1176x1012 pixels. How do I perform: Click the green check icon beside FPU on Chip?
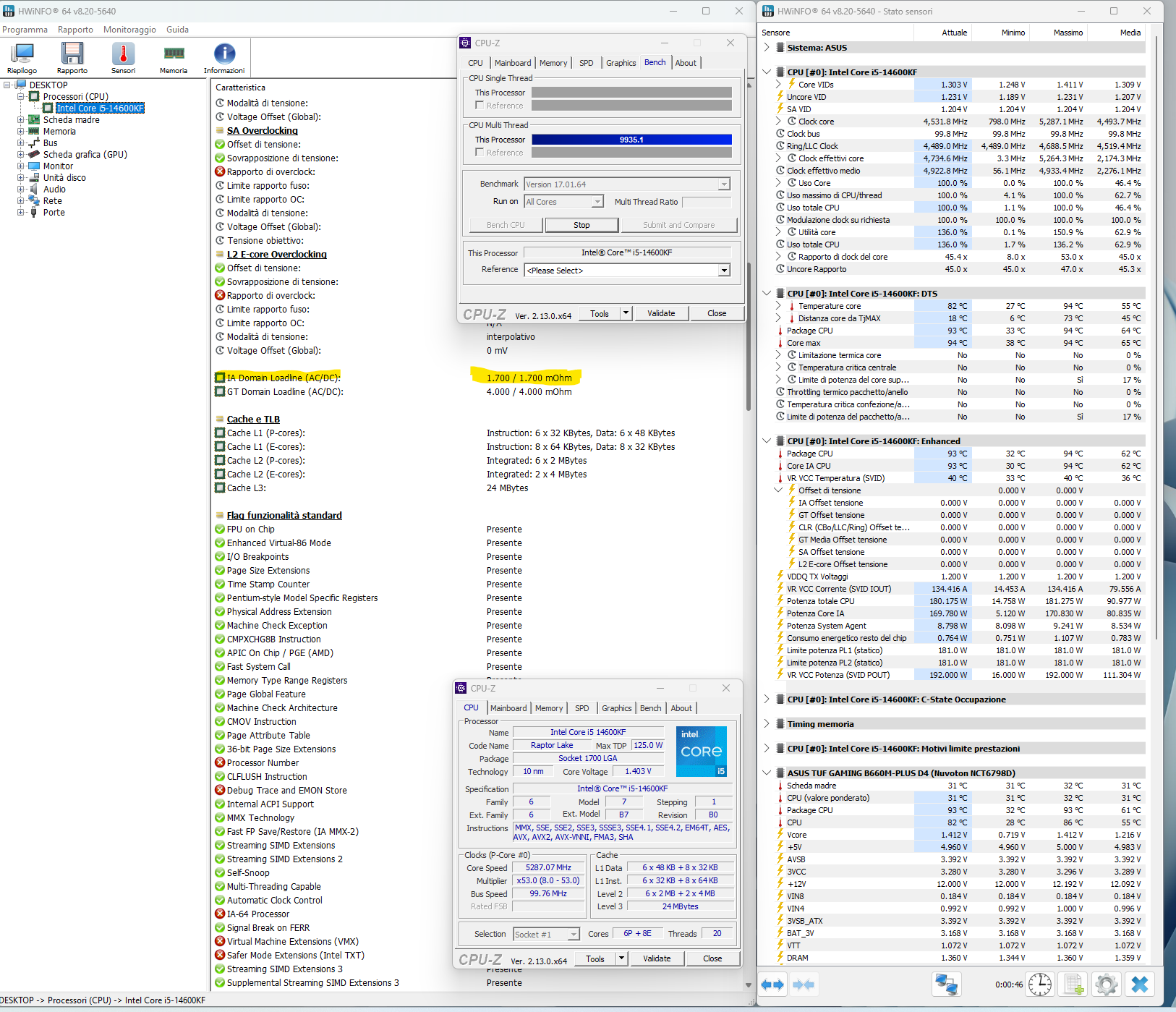tap(220, 529)
